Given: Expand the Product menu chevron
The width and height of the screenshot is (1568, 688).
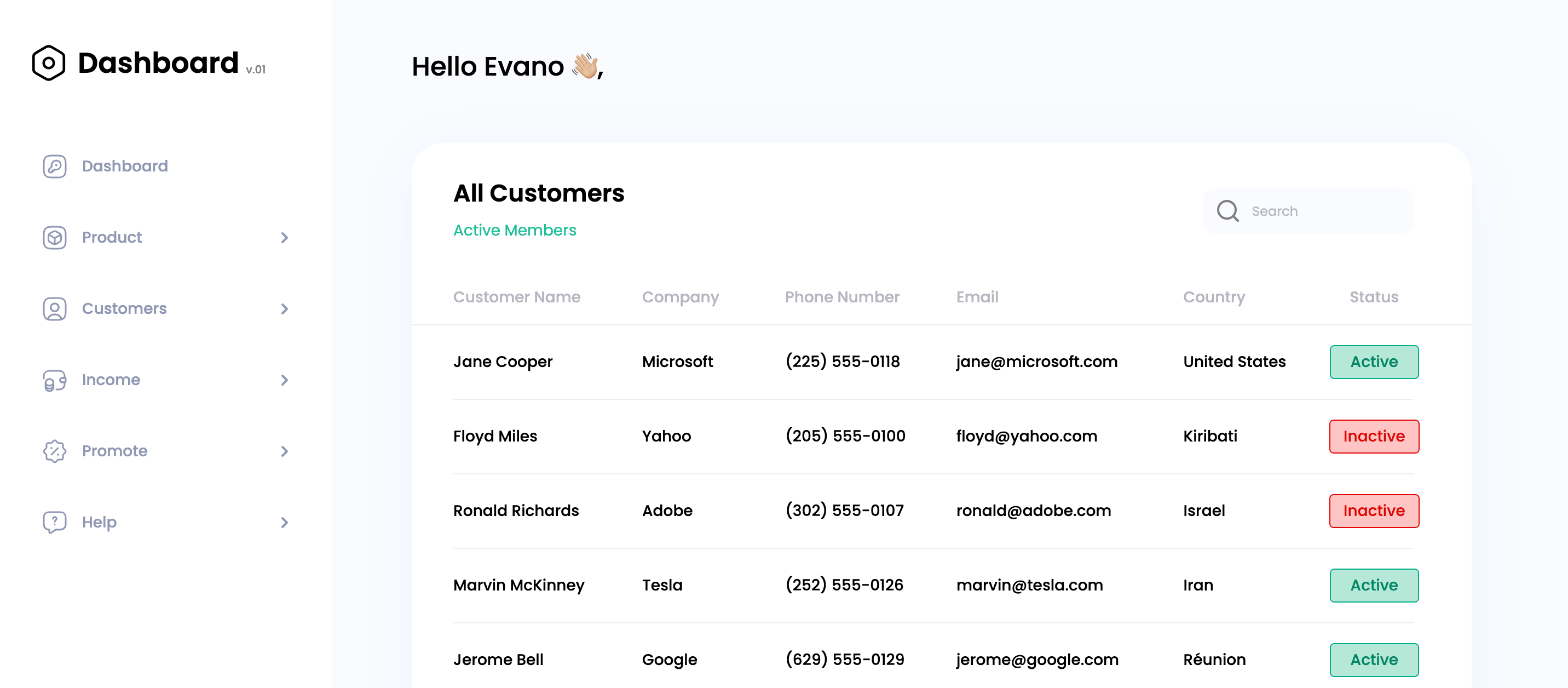Looking at the screenshot, I should coord(284,237).
